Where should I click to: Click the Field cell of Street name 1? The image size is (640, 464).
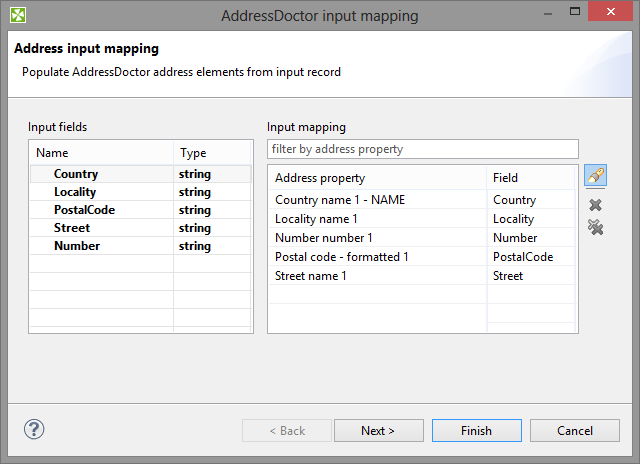(530, 276)
